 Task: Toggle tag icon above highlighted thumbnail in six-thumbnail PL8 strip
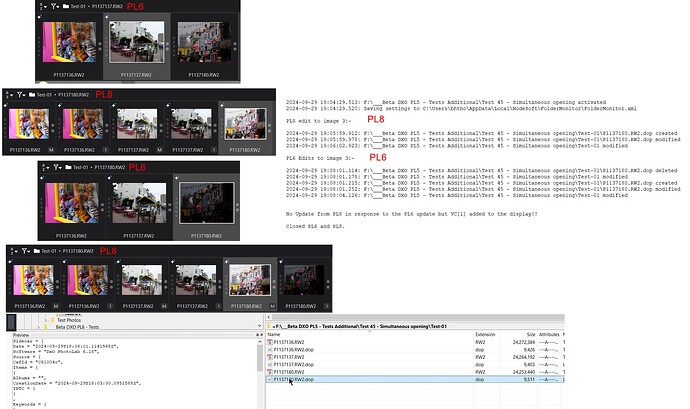(227, 262)
